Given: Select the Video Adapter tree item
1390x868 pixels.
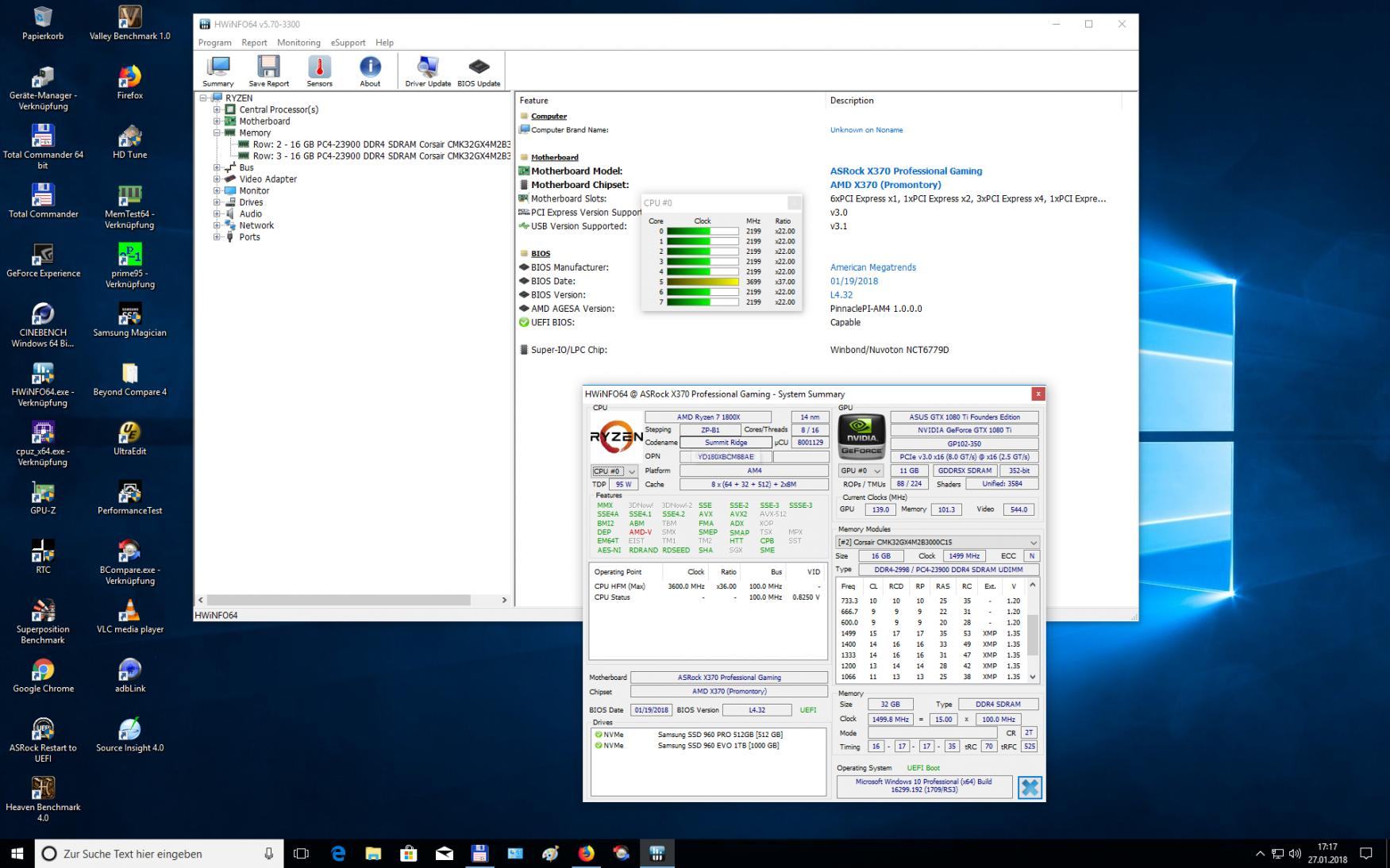Looking at the screenshot, I should pyautogui.click(x=268, y=179).
